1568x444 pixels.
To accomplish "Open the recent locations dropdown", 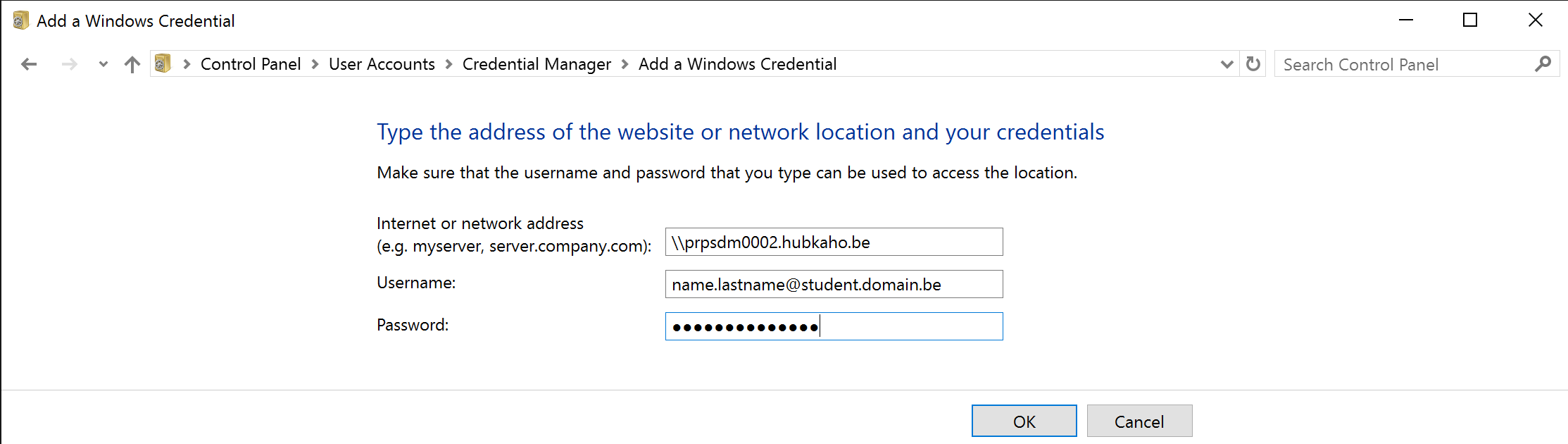I will [x=104, y=64].
